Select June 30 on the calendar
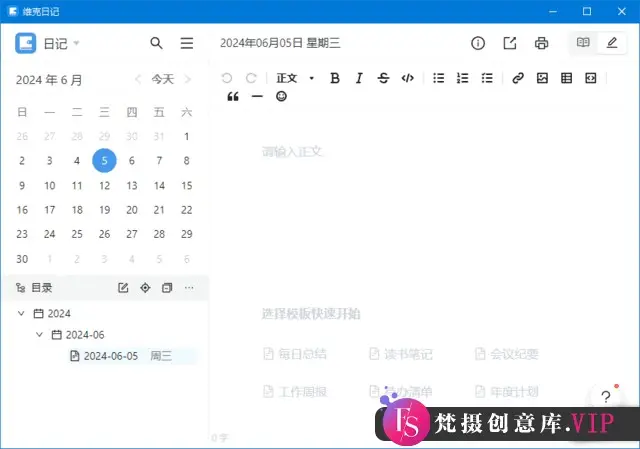This screenshot has width=640, height=449. point(22,259)
